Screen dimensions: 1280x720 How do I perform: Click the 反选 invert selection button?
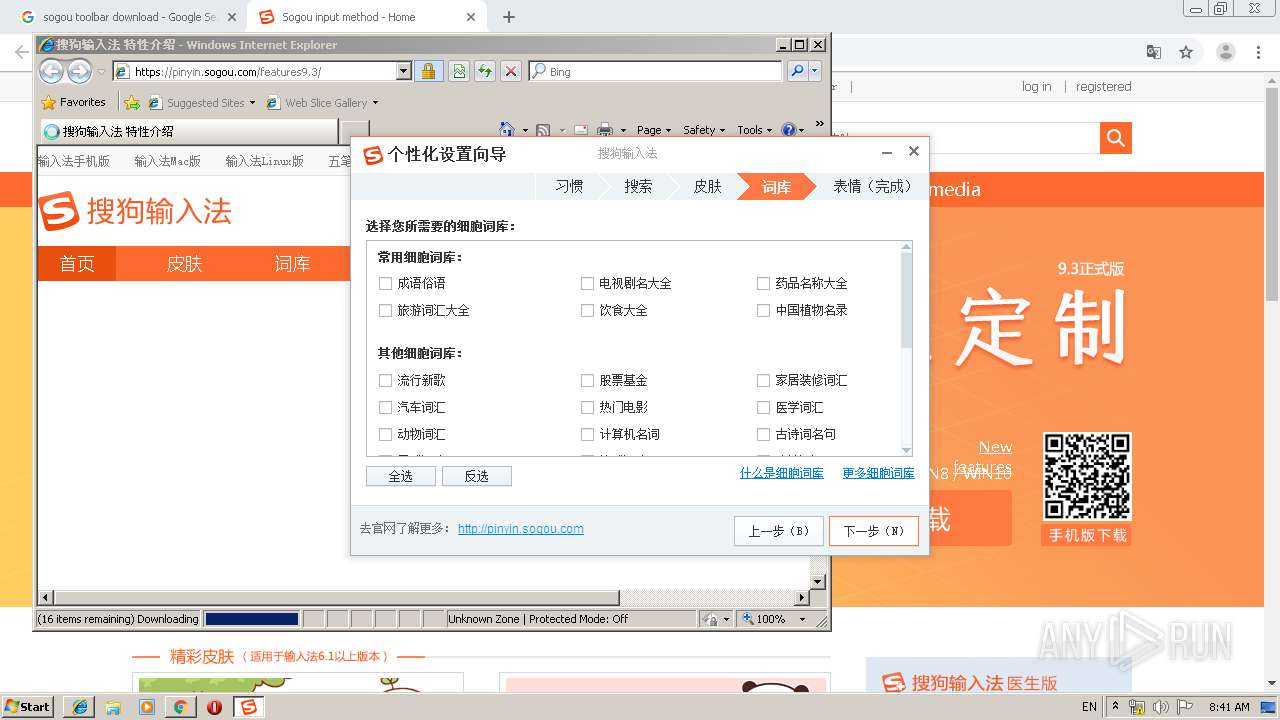477,476
